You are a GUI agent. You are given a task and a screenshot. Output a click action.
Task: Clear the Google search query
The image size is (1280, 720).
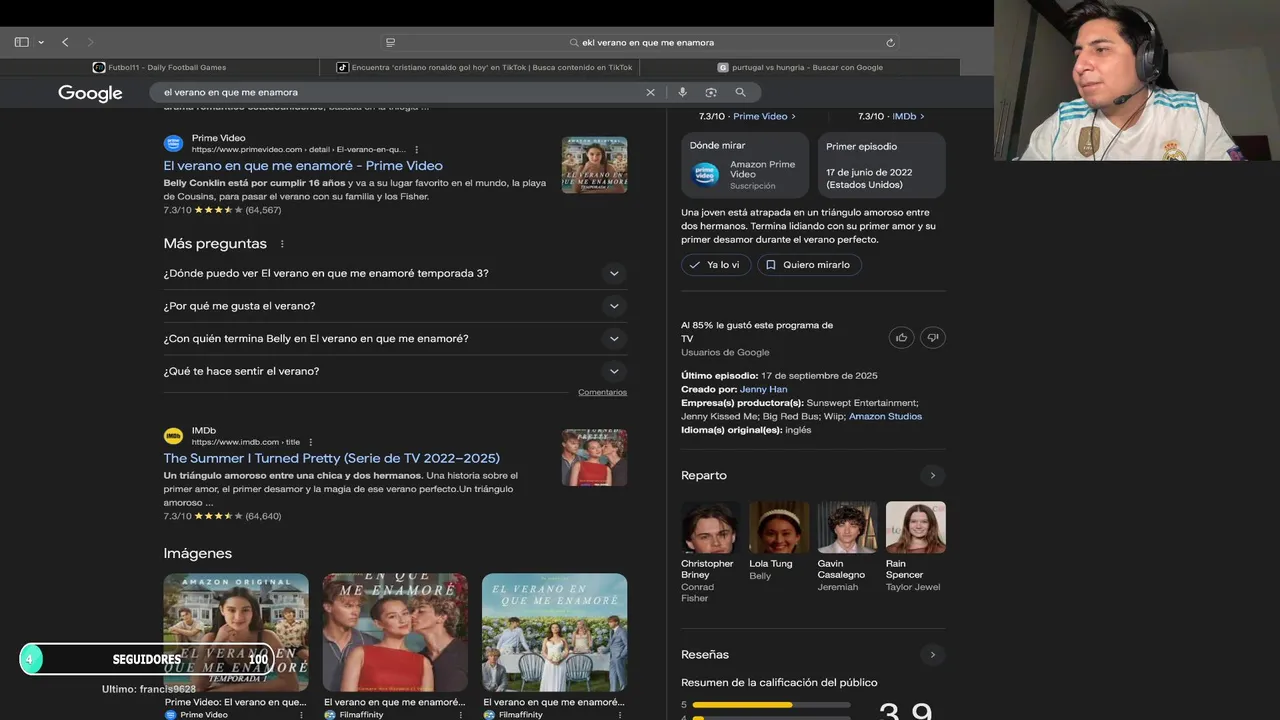coord(650,92)
